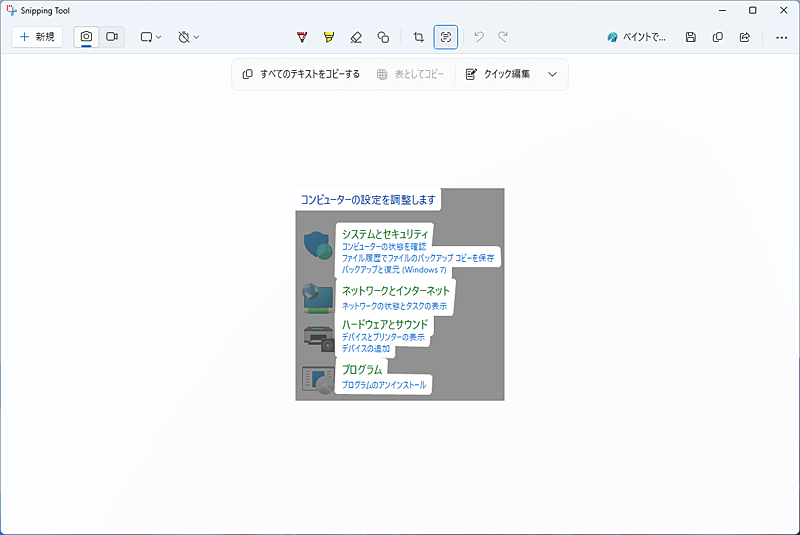Open the snipping shape mode dropdown
The width and height of the screenshot is (800, 535).
pyautogui.click(x=151, y=37)
